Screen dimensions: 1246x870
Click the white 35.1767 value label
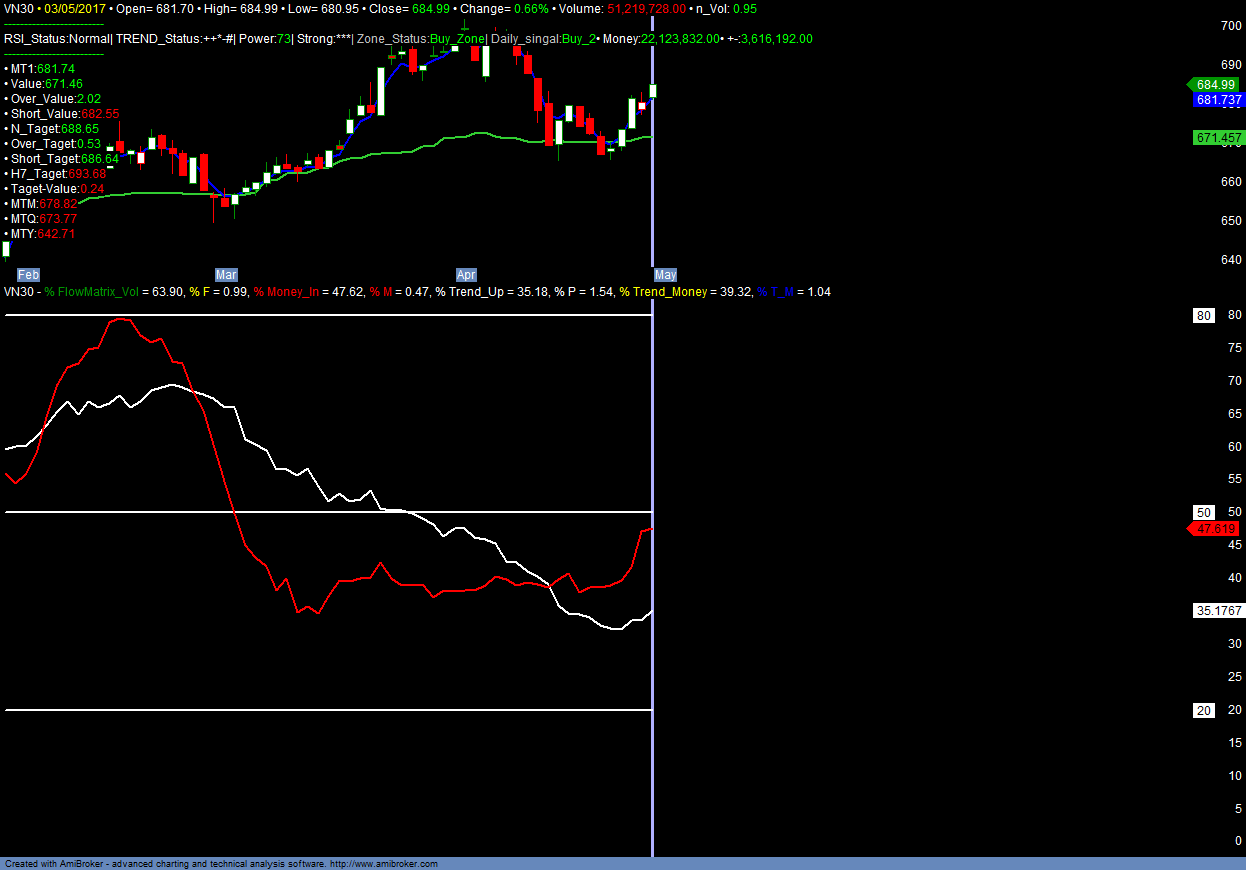pos(1218,610)
